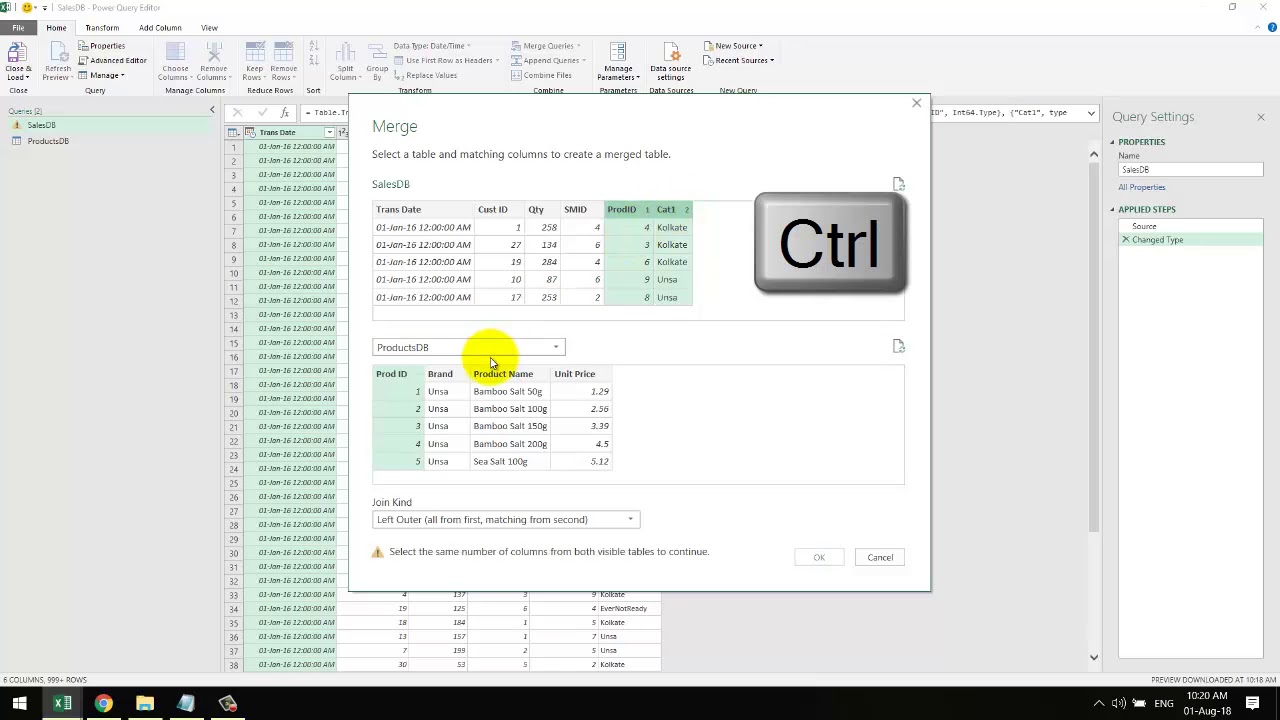The image size is (1280, 720).
Task: Open the Add Column ribbon tab
Action: [x=160, y=28]
